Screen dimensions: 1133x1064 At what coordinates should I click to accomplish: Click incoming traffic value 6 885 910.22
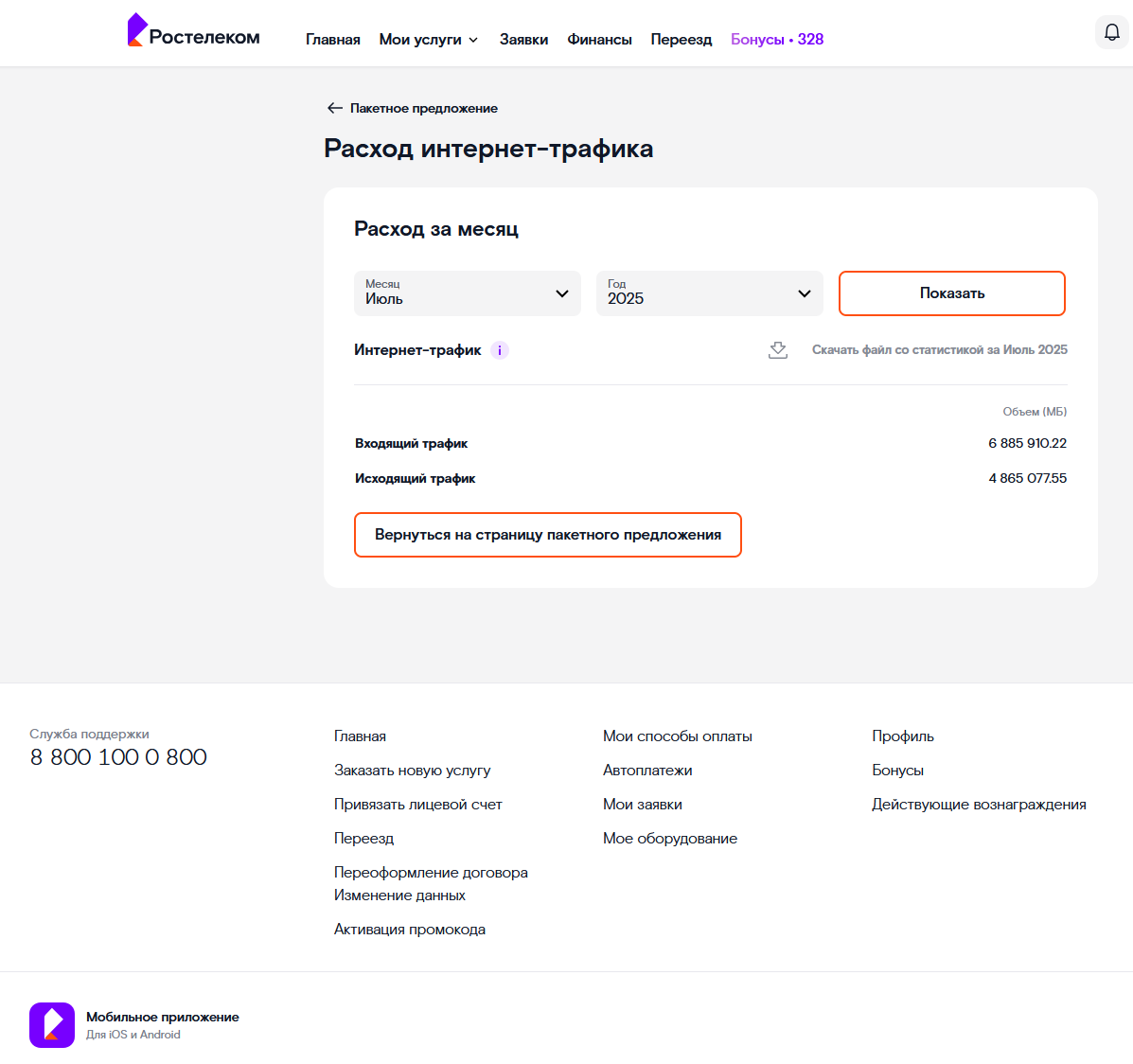1028,443
